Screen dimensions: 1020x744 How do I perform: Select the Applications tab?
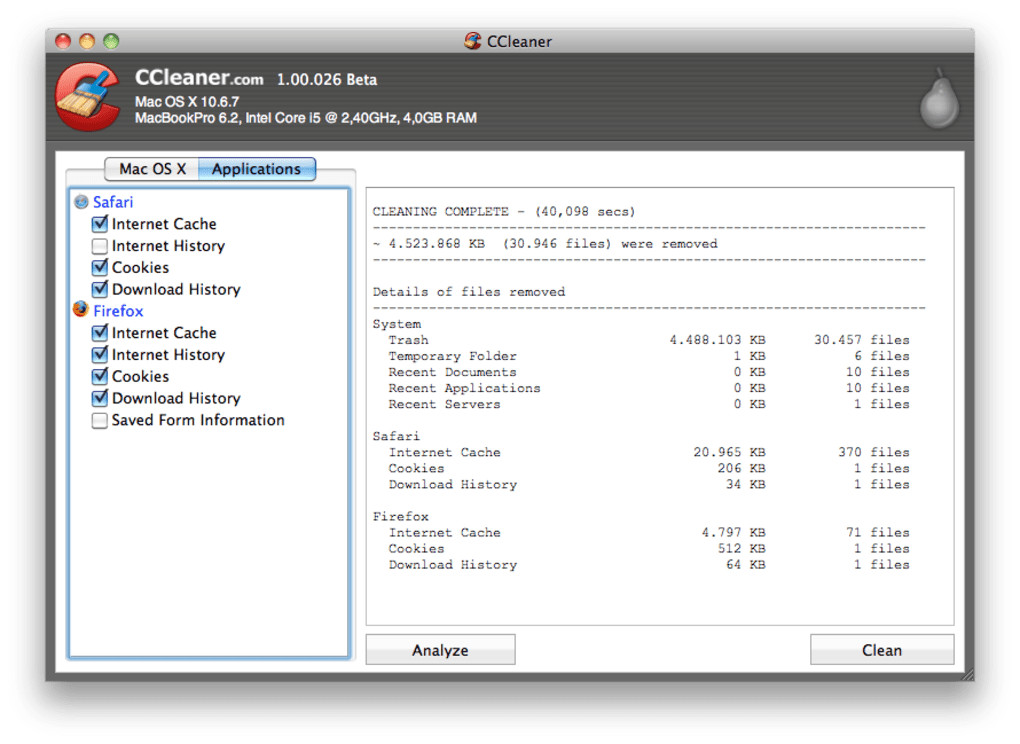click(257, 169)
